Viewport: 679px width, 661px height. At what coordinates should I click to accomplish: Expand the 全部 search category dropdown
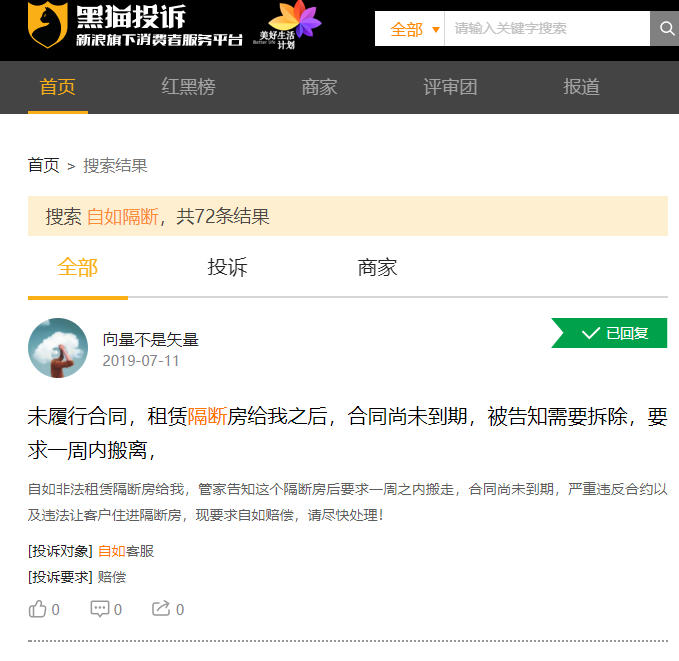(x=410, y=29)
